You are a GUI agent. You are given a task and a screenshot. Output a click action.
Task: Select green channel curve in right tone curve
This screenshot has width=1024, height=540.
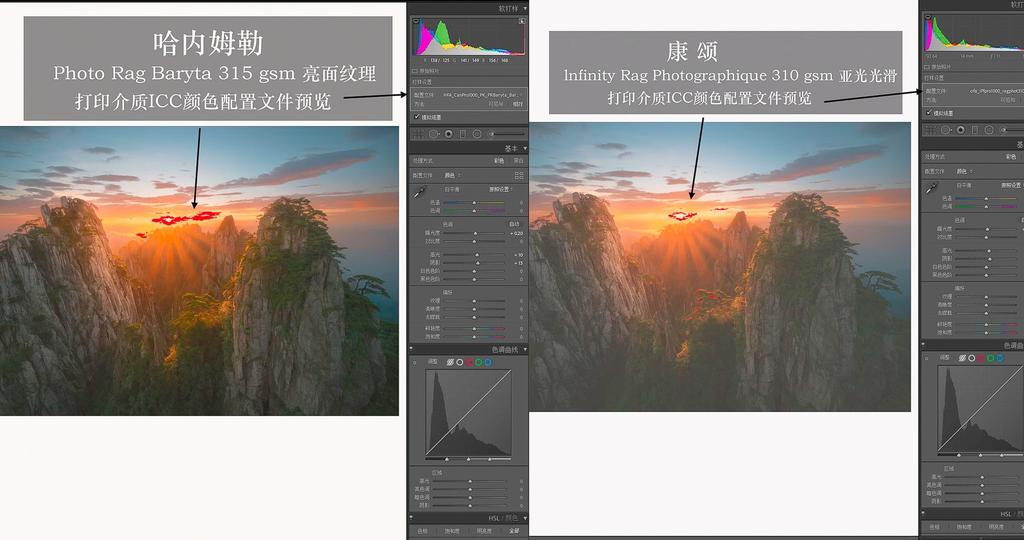click(991, 358)
